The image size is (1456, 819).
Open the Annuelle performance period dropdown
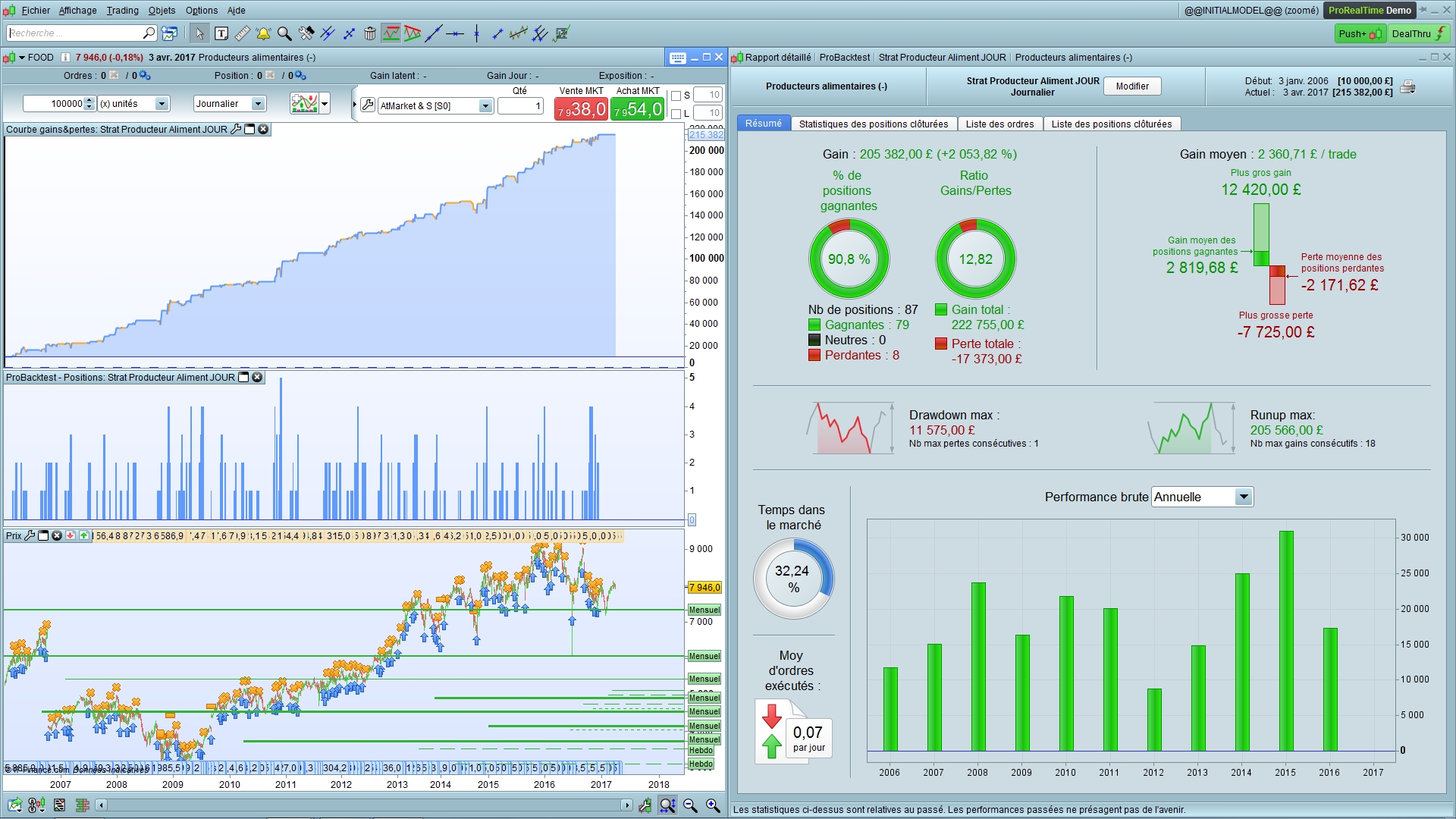1243,497
